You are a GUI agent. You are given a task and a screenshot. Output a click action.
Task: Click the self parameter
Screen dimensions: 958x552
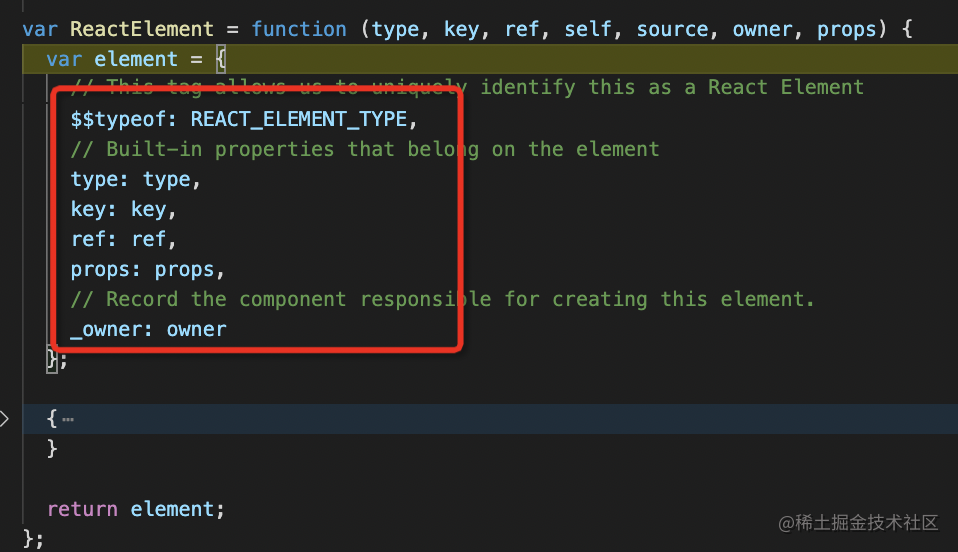(588, 29)
